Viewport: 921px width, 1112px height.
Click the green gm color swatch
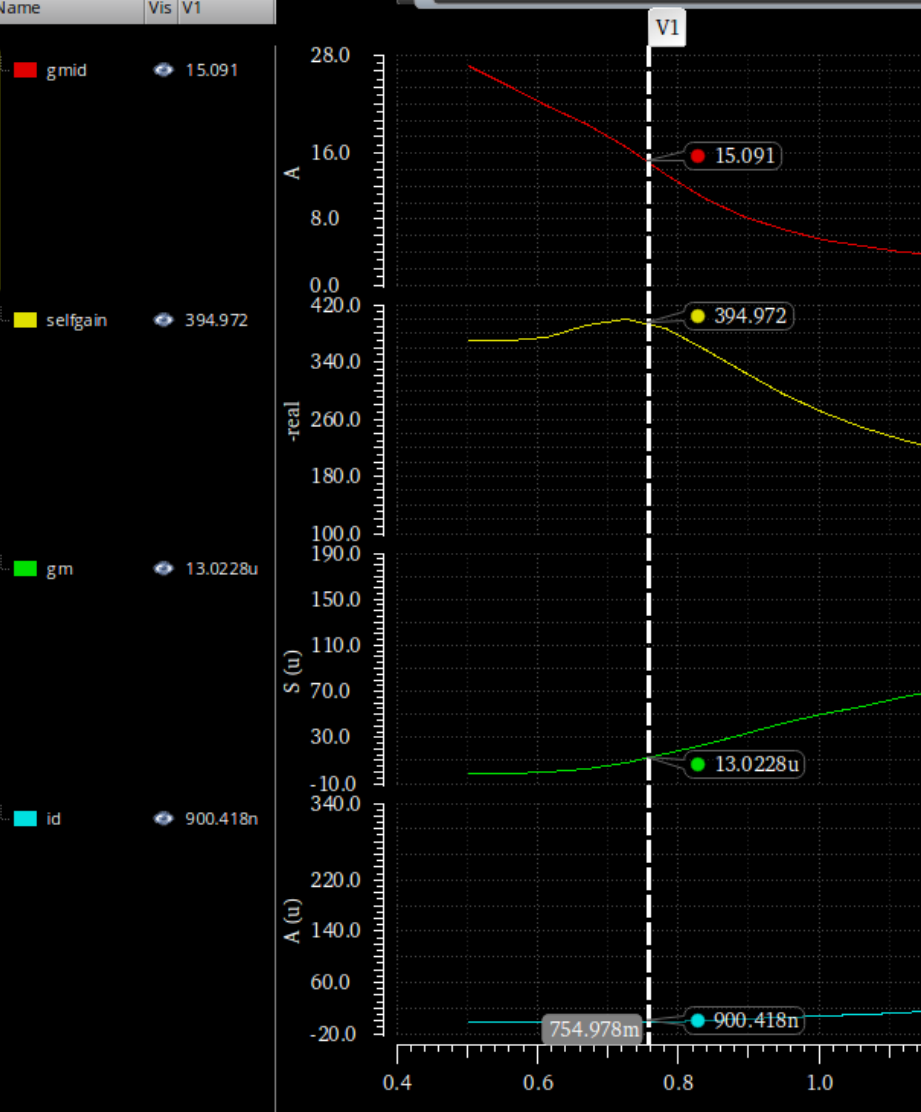click(x=26, y=569)
